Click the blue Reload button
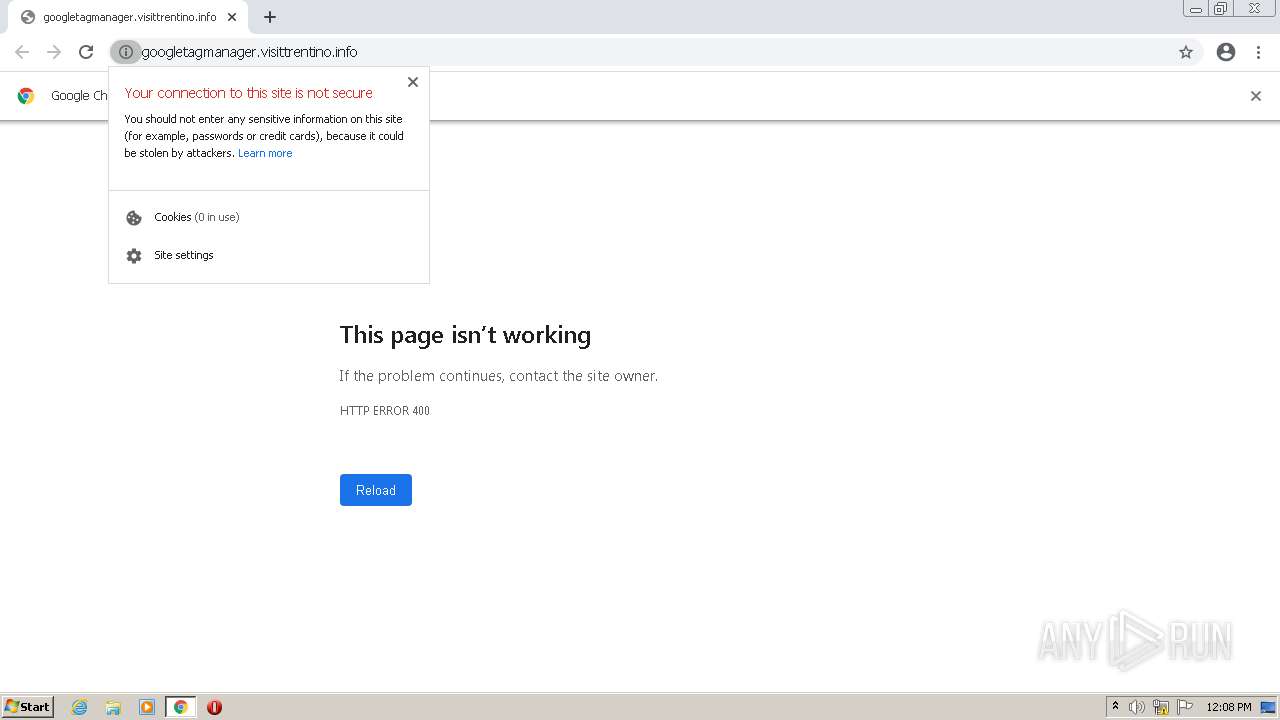 [x=376, y=490]
